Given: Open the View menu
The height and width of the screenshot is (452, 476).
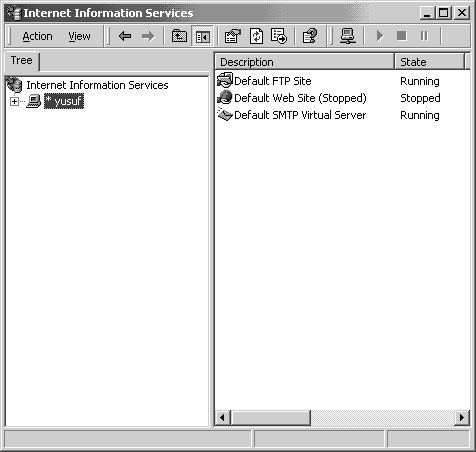Looking at the screenshot, I should [79, 36].
